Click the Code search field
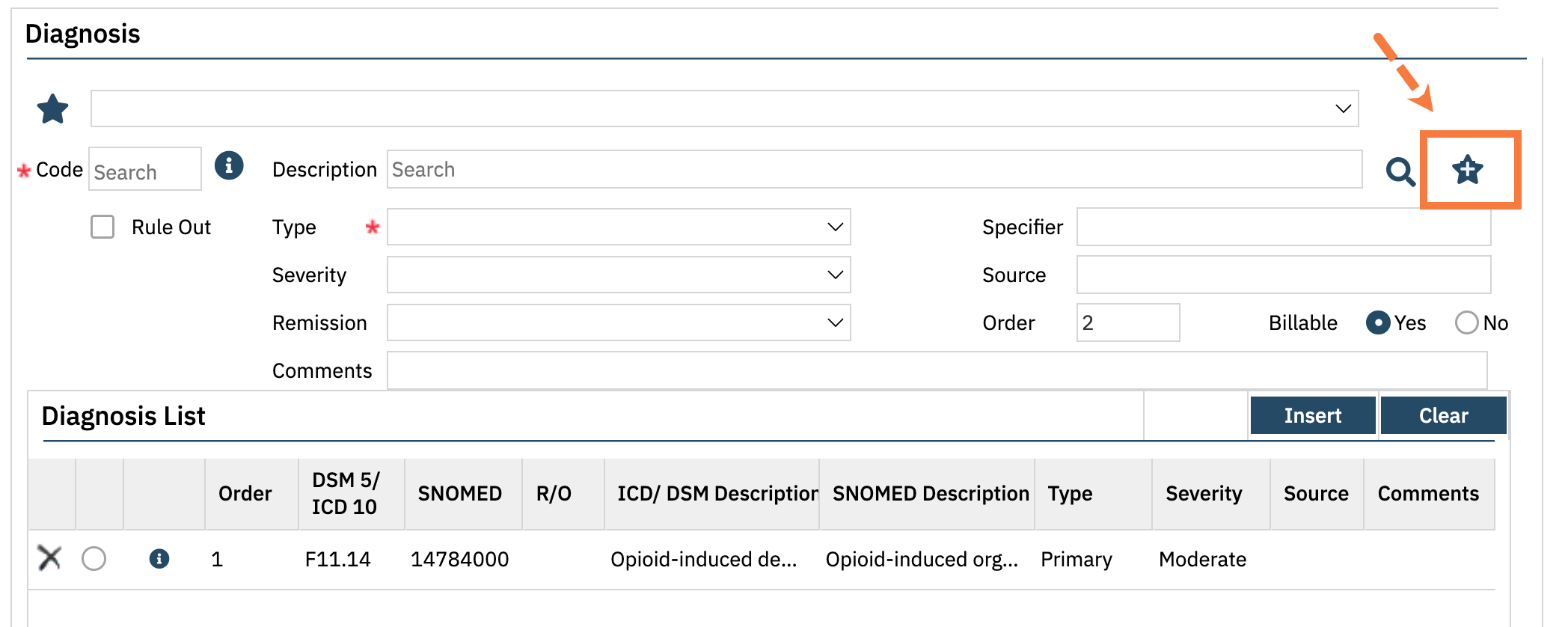This screenshot has height=627, width=1568. [x=145, y=171]
